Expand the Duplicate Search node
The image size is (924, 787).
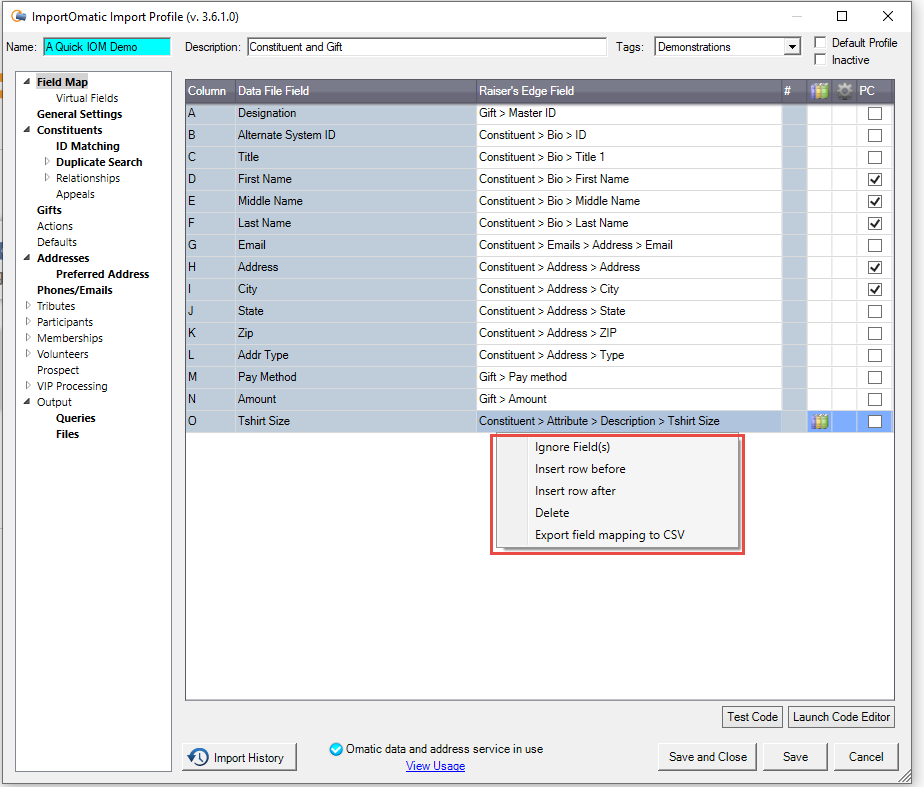pyautogui.click(x=45, y=162)
